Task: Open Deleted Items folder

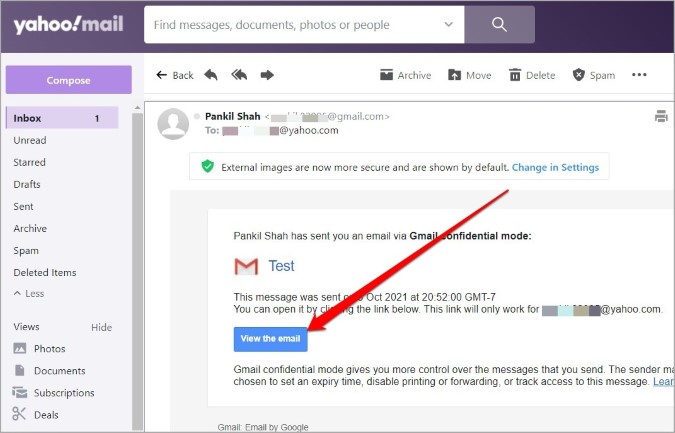Action: (x=45, y=272)
